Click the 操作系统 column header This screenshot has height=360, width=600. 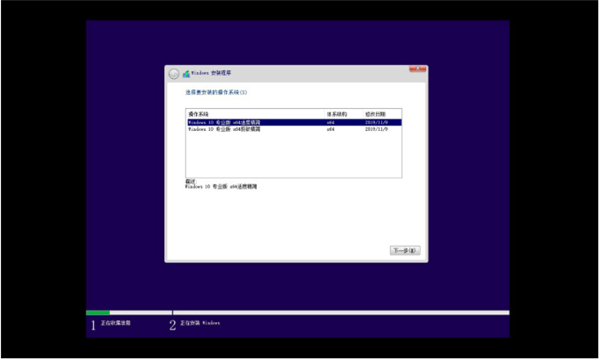198,114
